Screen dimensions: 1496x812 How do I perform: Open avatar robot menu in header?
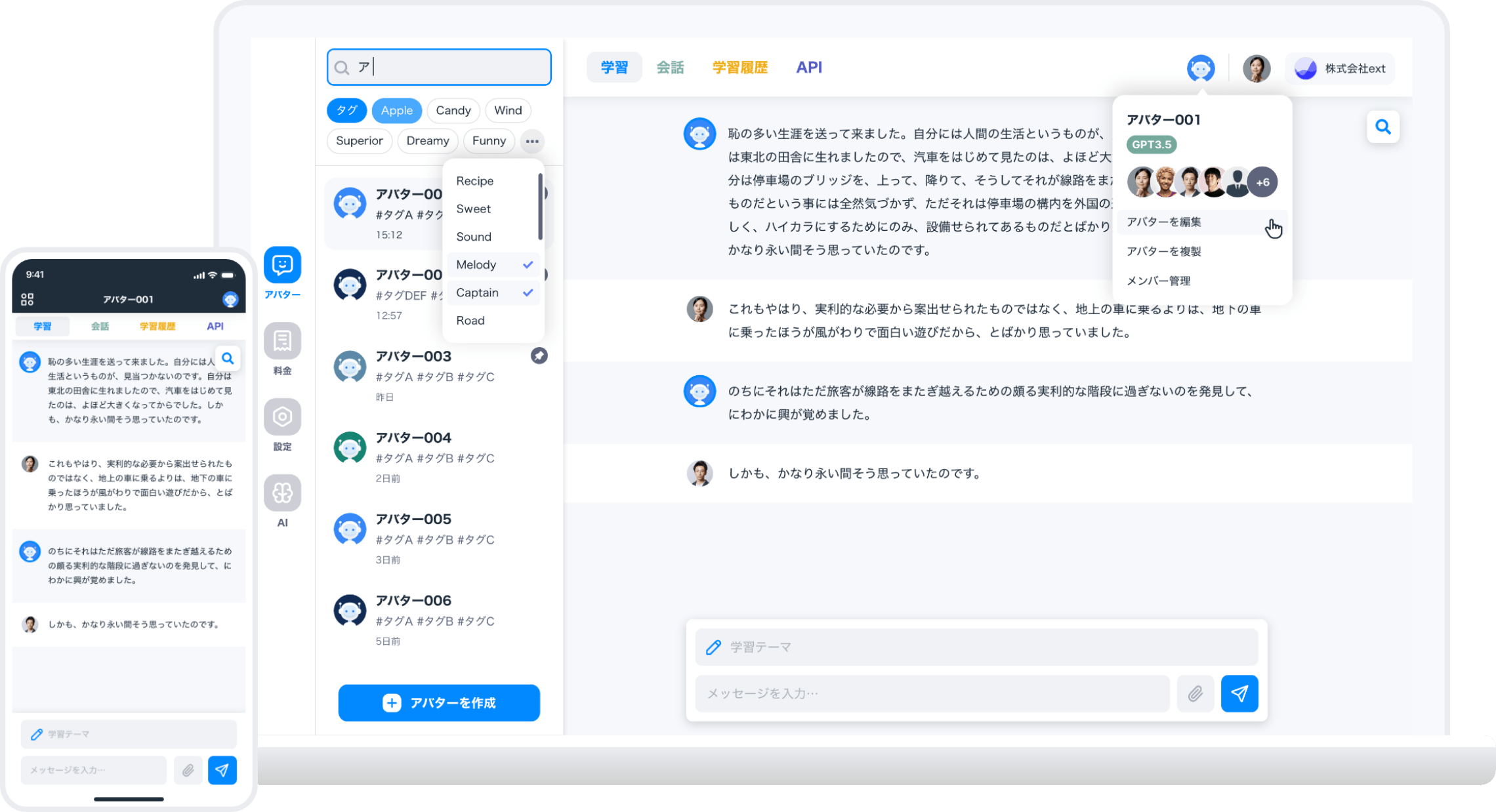[1200, 69]
